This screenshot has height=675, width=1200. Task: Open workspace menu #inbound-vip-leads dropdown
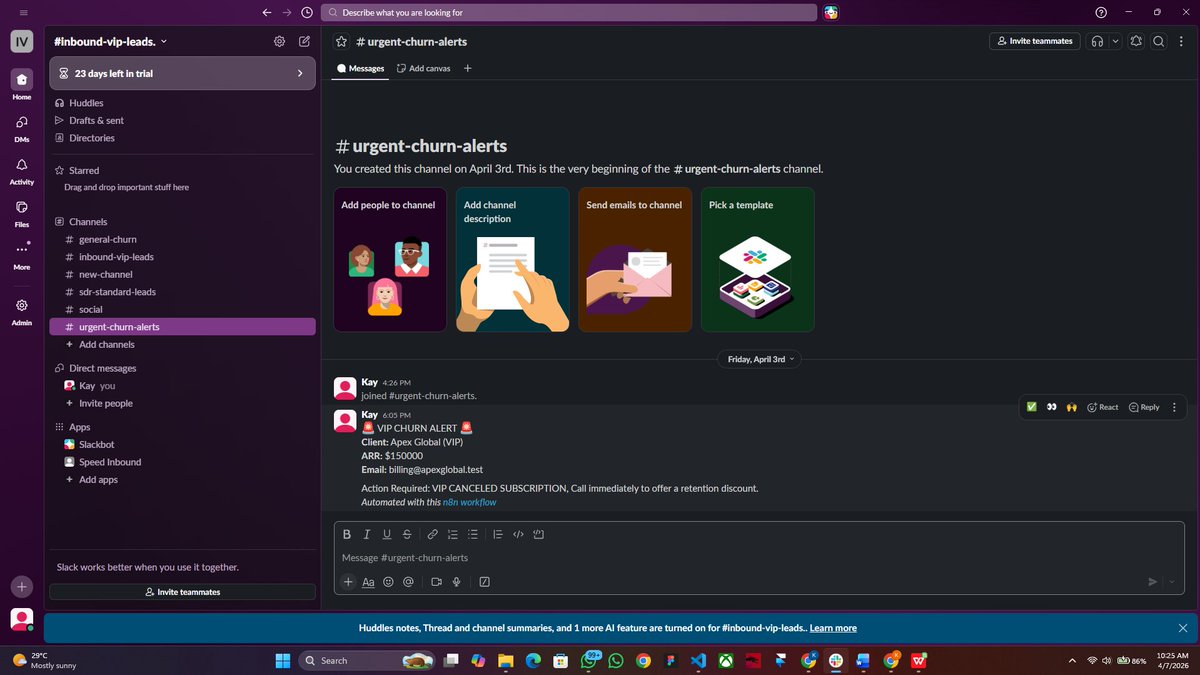(x=110, y=41)
